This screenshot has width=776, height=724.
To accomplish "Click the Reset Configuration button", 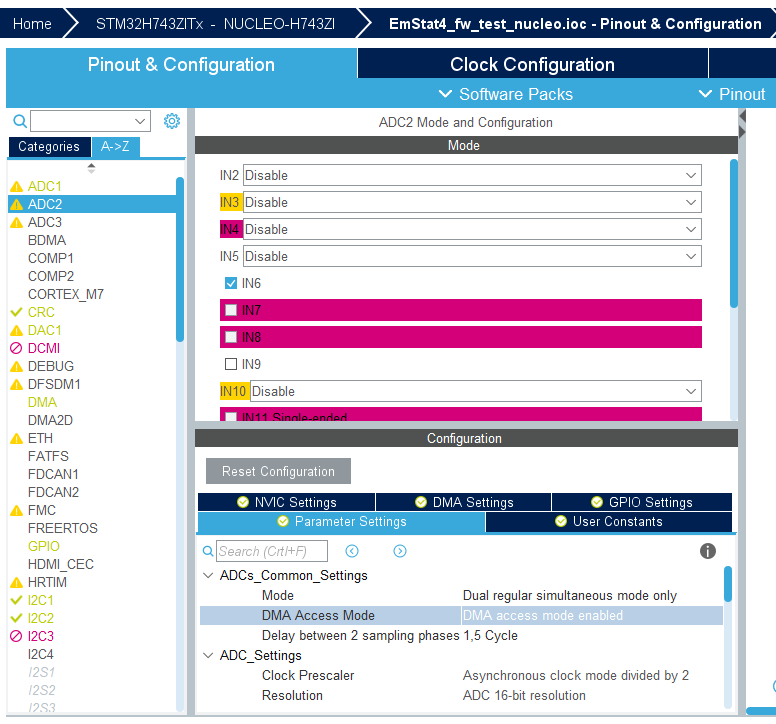I will (278, 471).
